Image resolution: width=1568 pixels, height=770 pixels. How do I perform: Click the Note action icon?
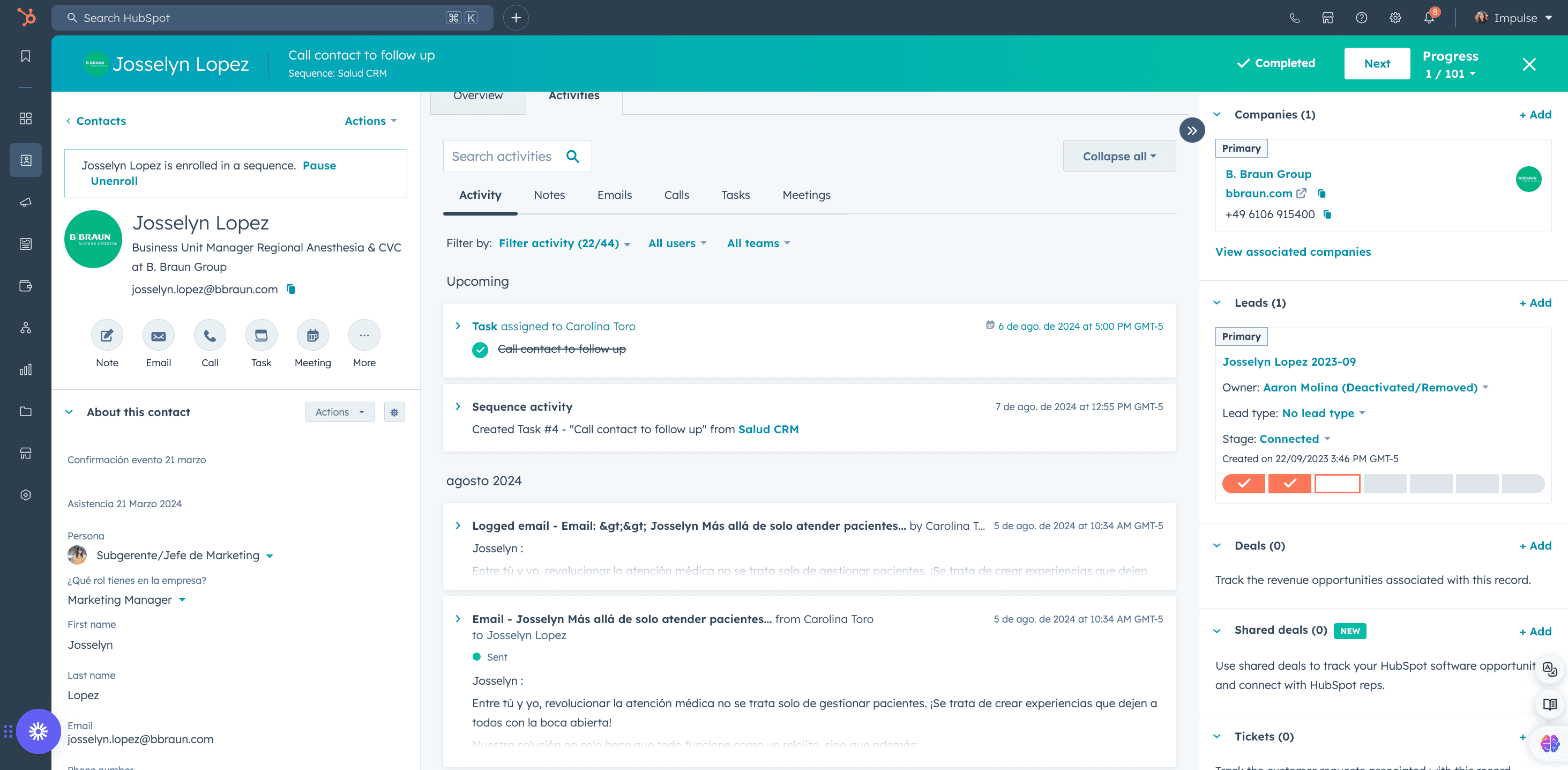coord(107,335)
